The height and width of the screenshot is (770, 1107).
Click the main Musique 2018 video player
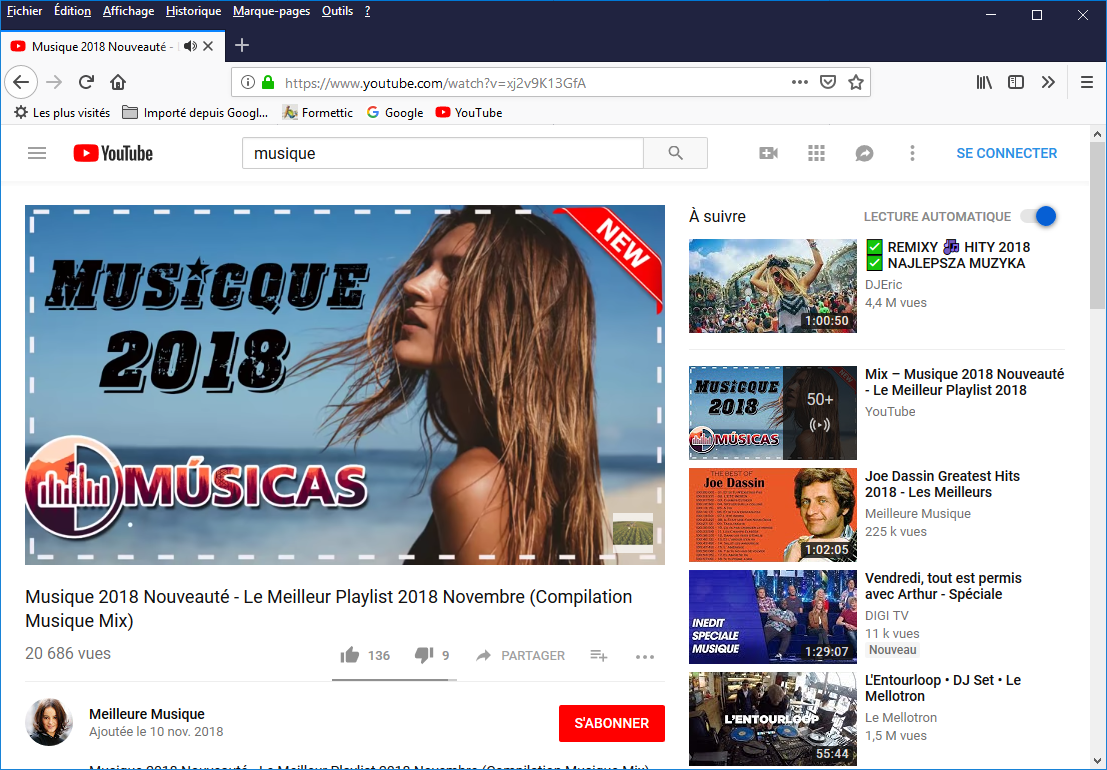click(345, 385)
